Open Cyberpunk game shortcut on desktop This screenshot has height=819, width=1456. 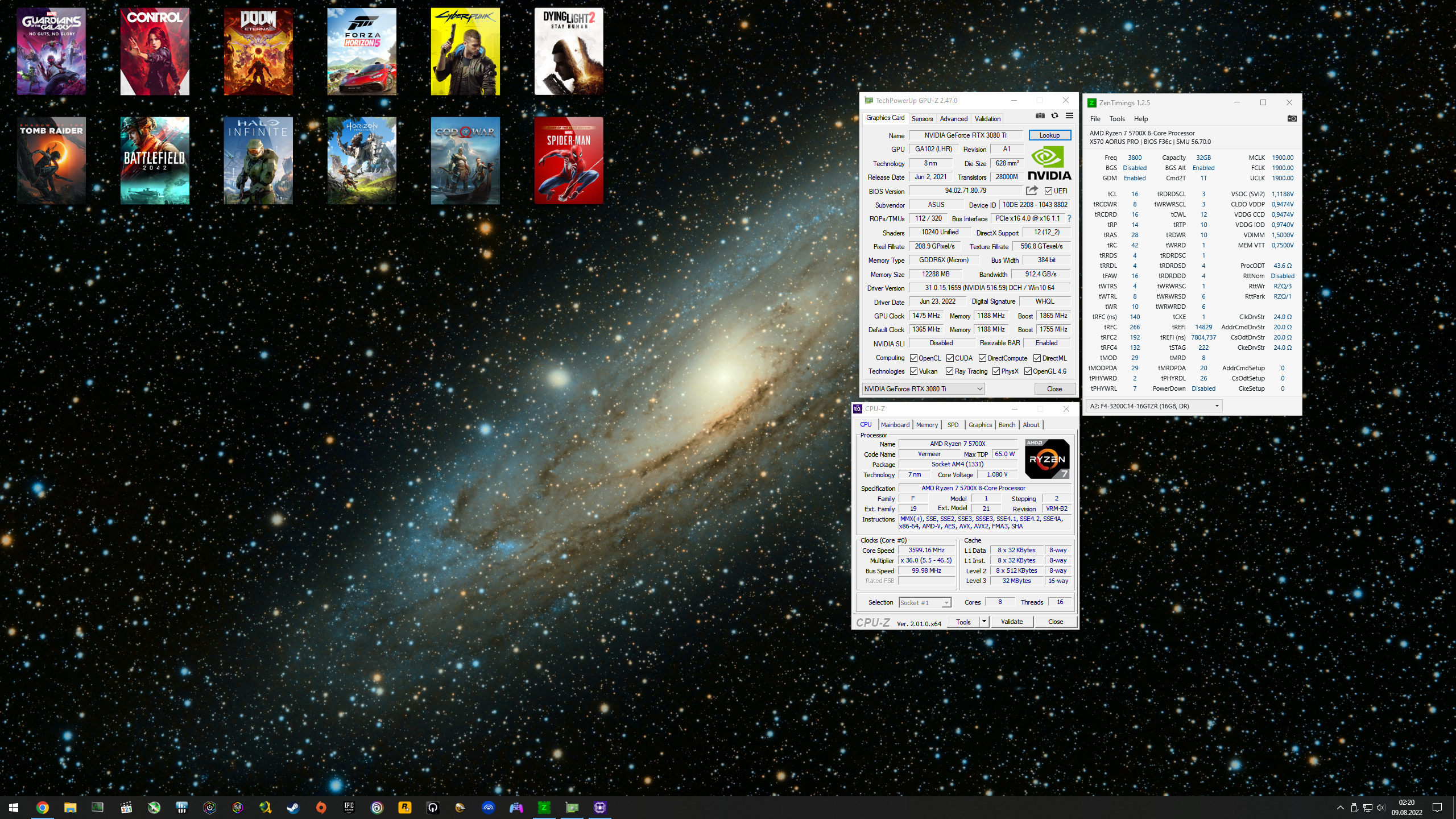click(465, 51)
